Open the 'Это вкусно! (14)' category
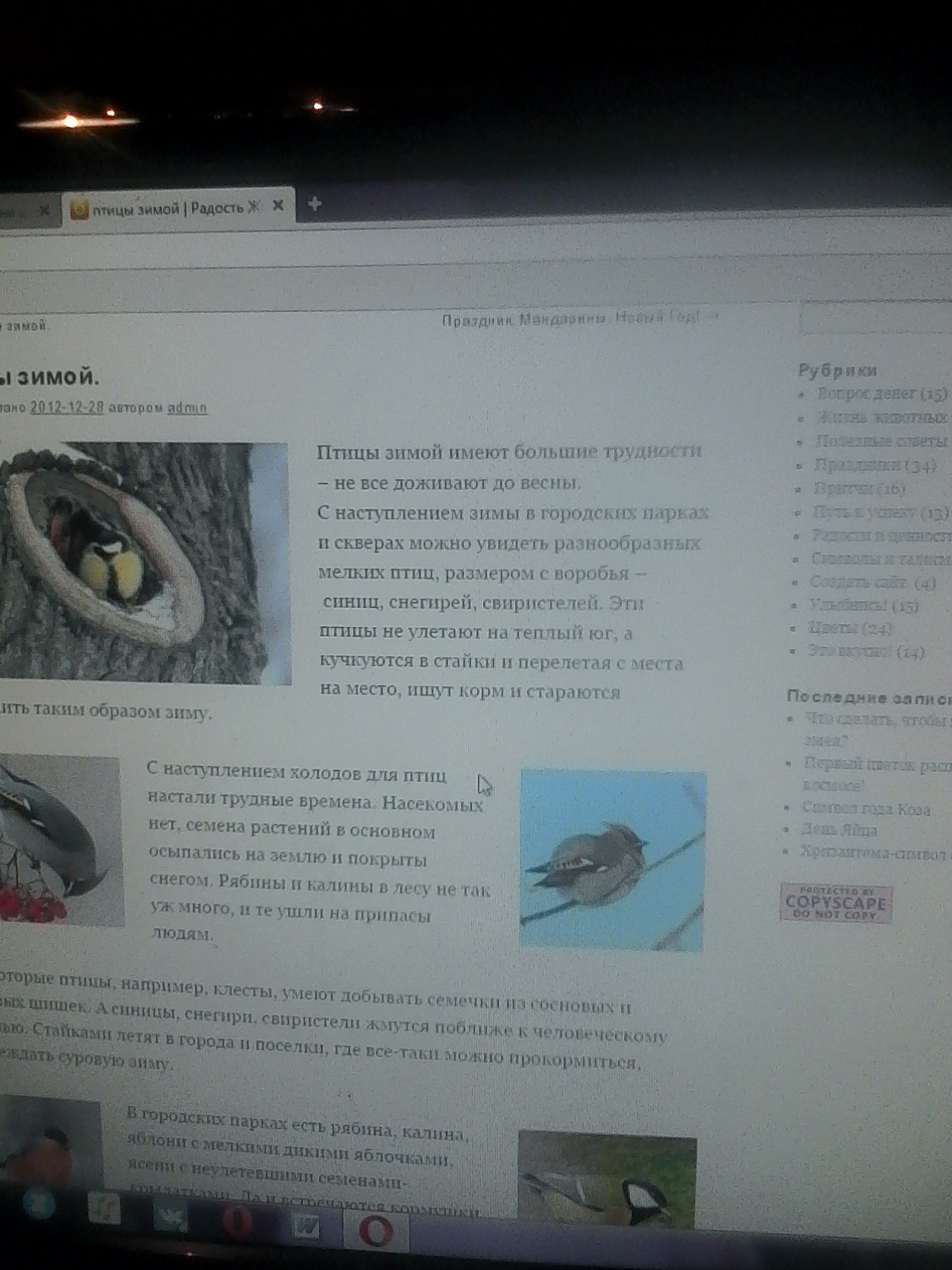Viewport: 952px width, 1270px height. (x=866, y=652)
